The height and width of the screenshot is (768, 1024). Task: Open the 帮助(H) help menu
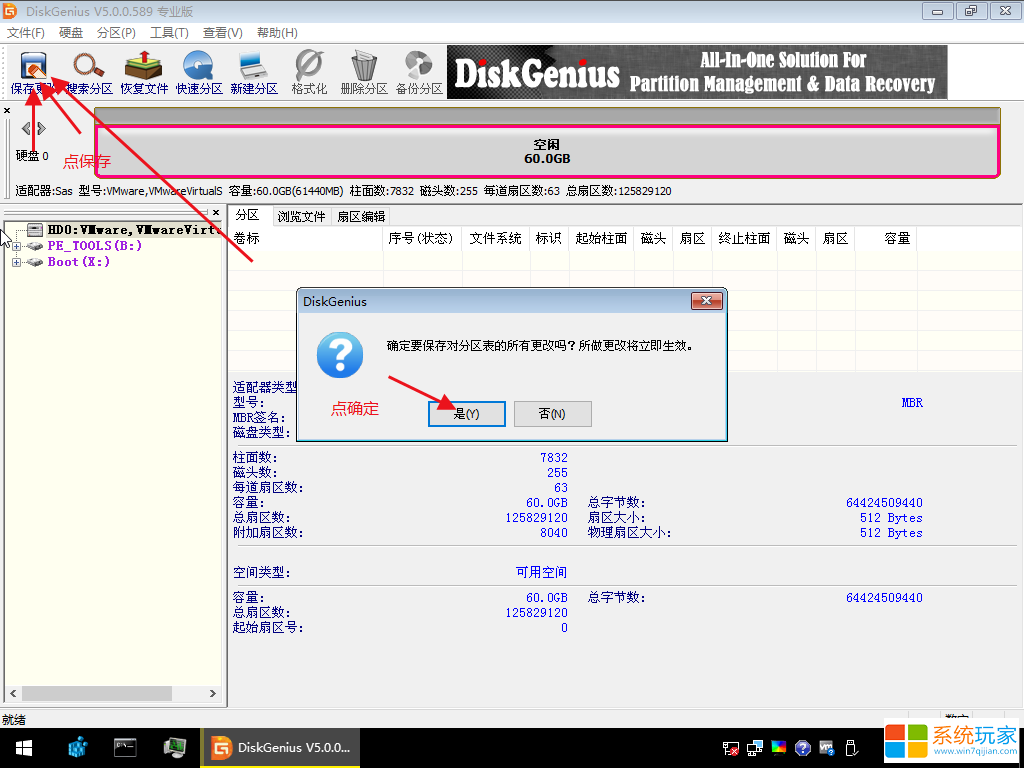pyautogui.click(x=277, y=33)
